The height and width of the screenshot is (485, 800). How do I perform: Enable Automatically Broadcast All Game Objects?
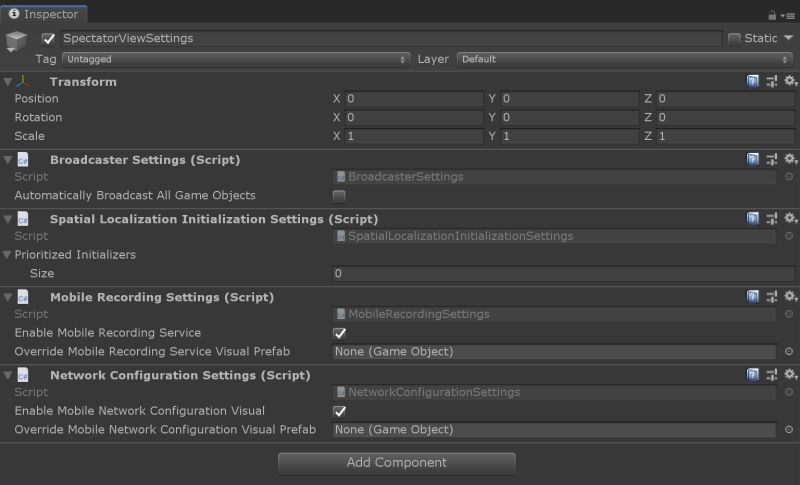tap(339, 196)
